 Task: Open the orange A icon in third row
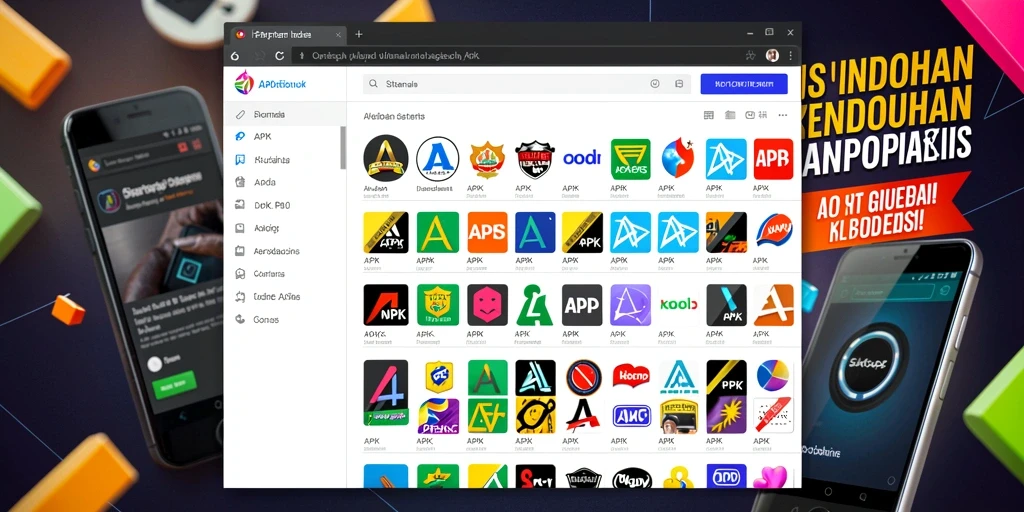coord(774,305)
